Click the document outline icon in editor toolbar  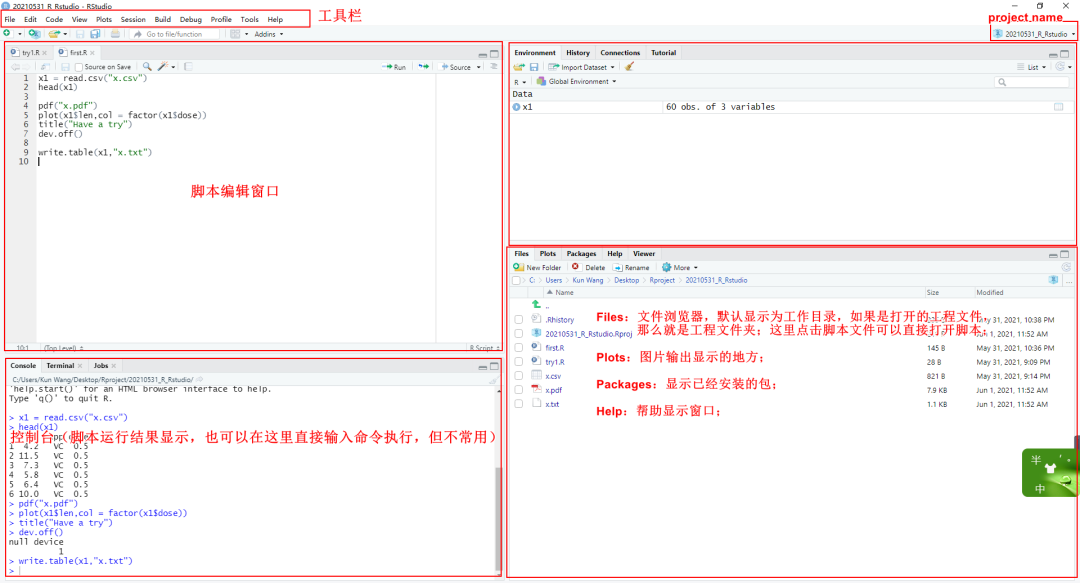[494, 67]
